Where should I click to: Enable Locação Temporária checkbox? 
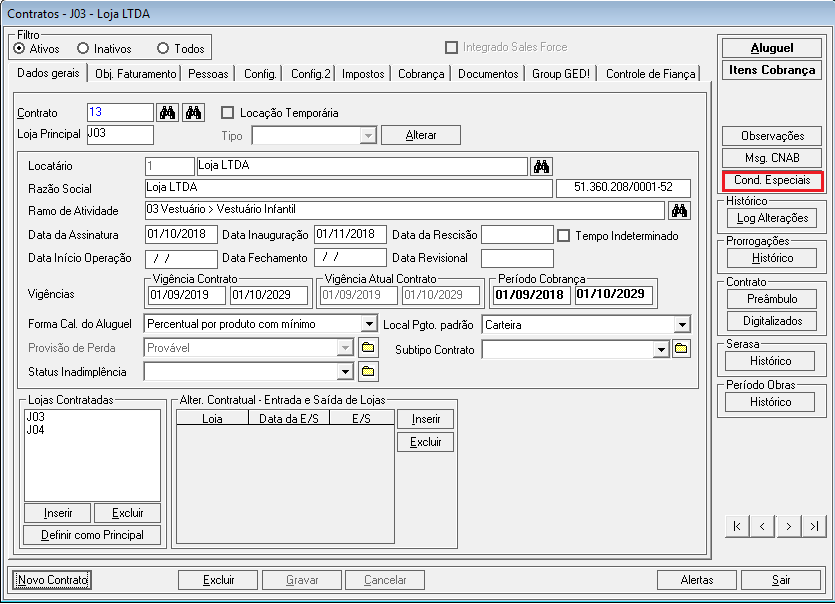click(227, 112)
